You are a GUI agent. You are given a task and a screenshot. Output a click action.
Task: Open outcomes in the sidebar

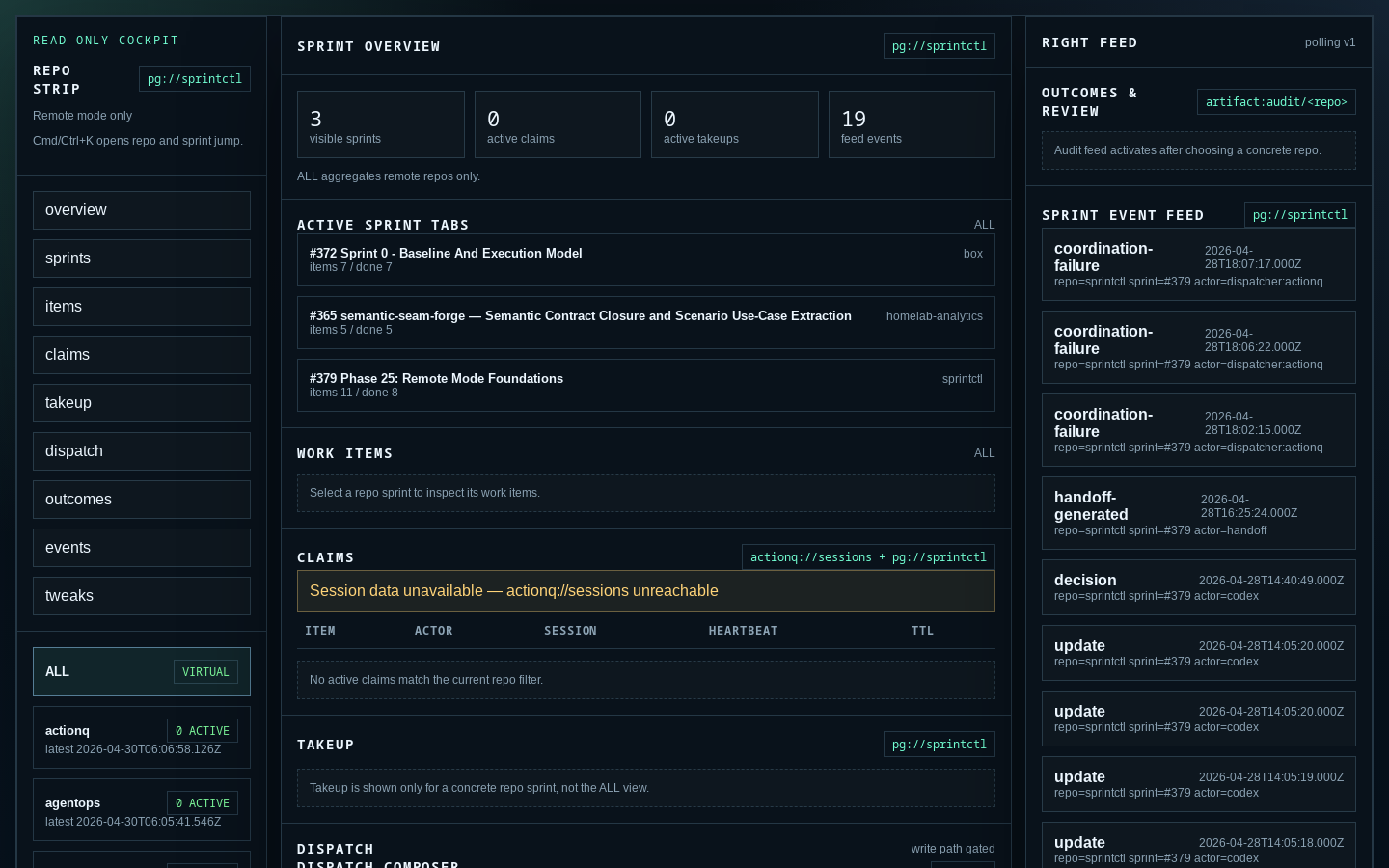[142, 500]
